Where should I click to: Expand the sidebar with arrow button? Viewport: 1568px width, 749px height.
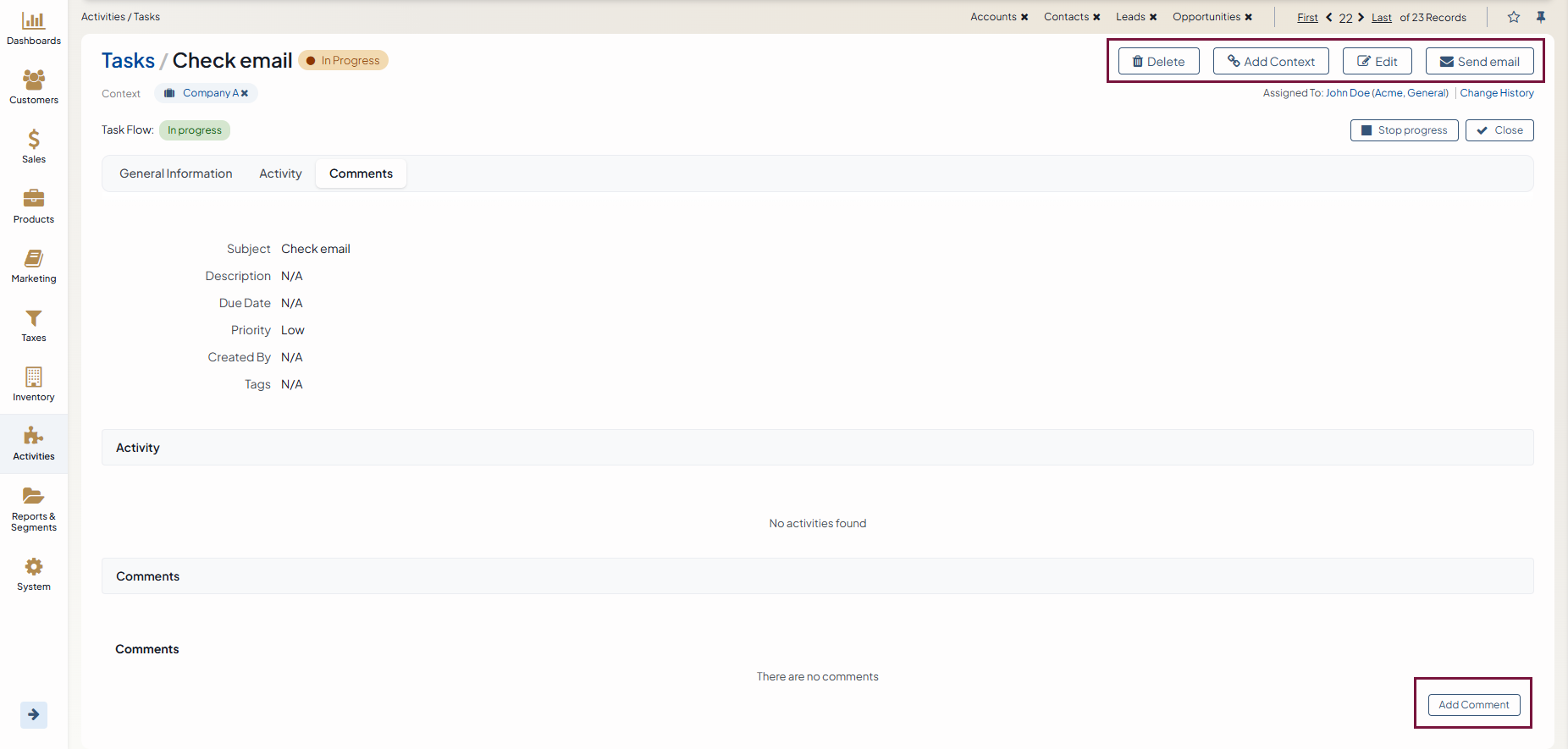click(x=34, y=714)
